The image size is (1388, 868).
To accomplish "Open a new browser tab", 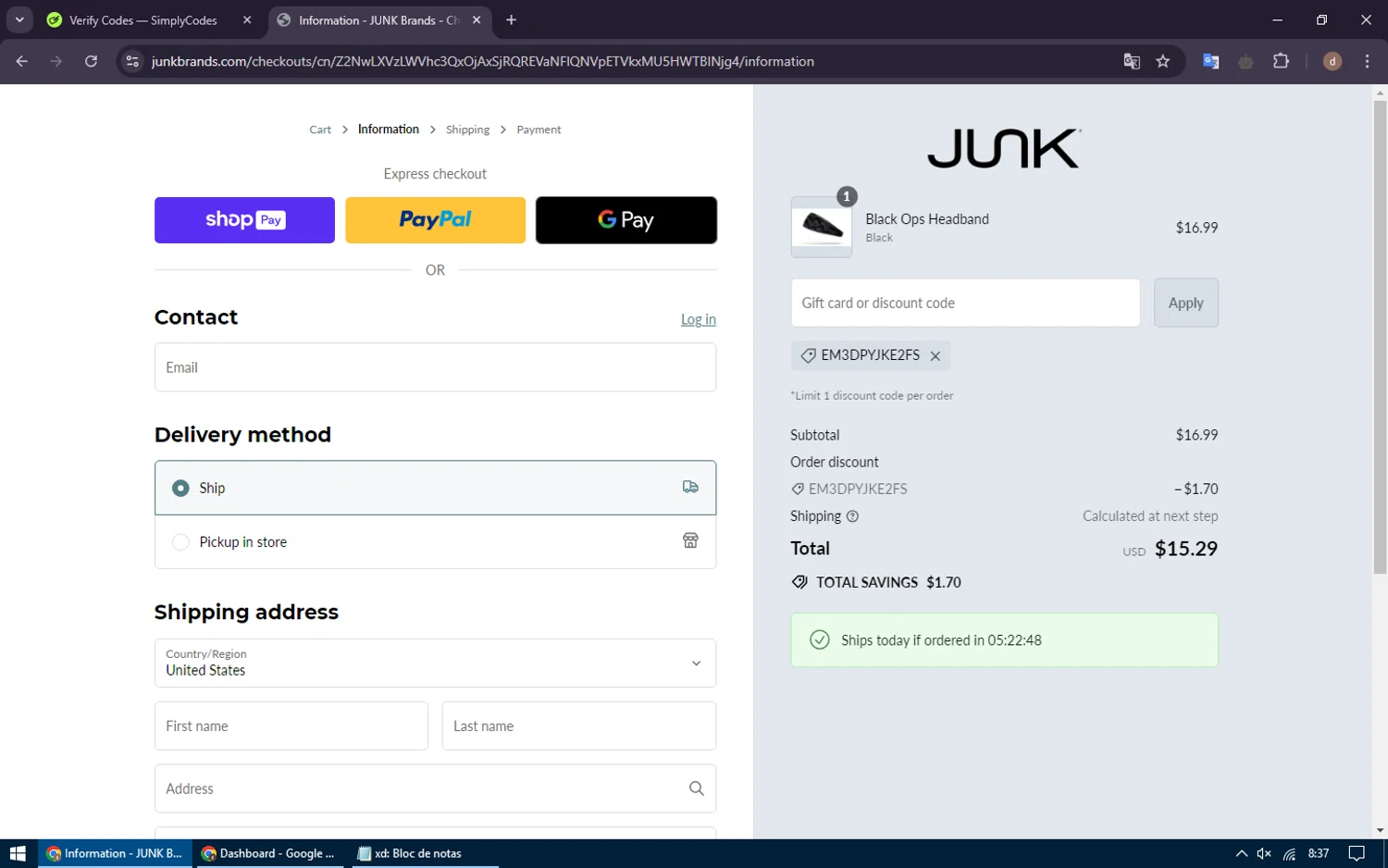I will 511,19.
